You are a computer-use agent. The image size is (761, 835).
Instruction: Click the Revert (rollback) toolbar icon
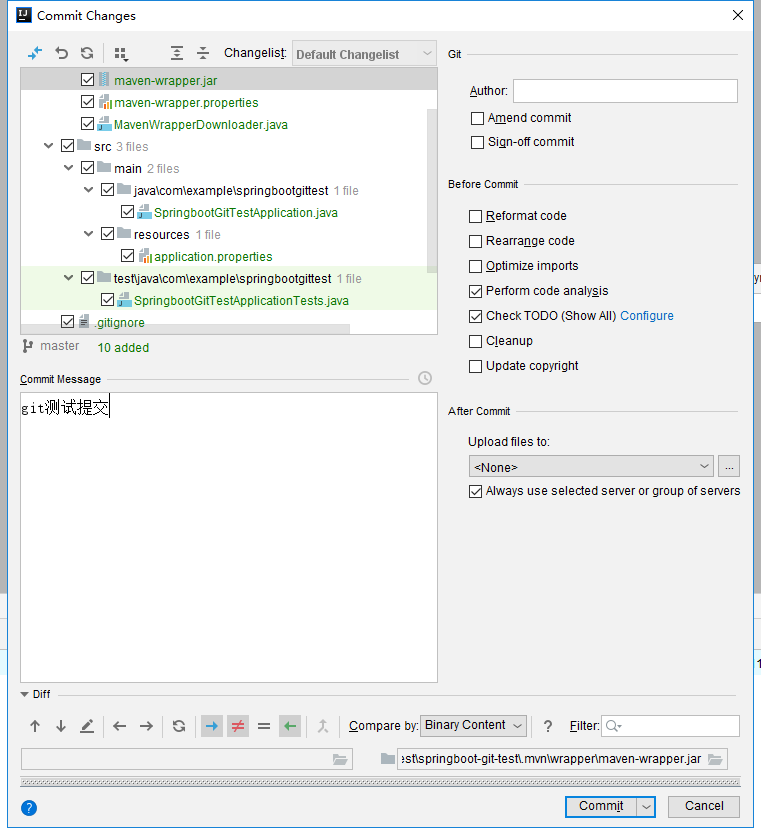(61, 53)
